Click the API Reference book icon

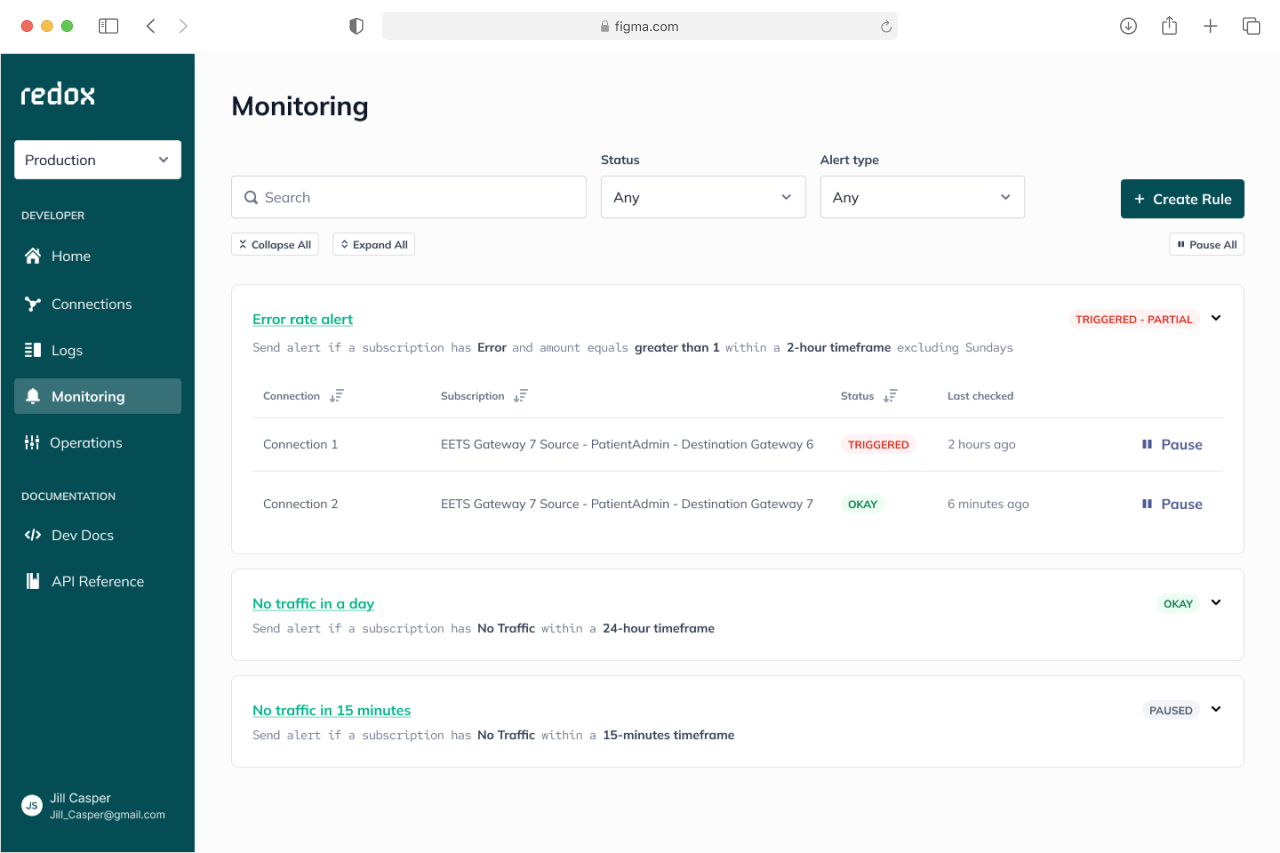[x=33, y=581]
